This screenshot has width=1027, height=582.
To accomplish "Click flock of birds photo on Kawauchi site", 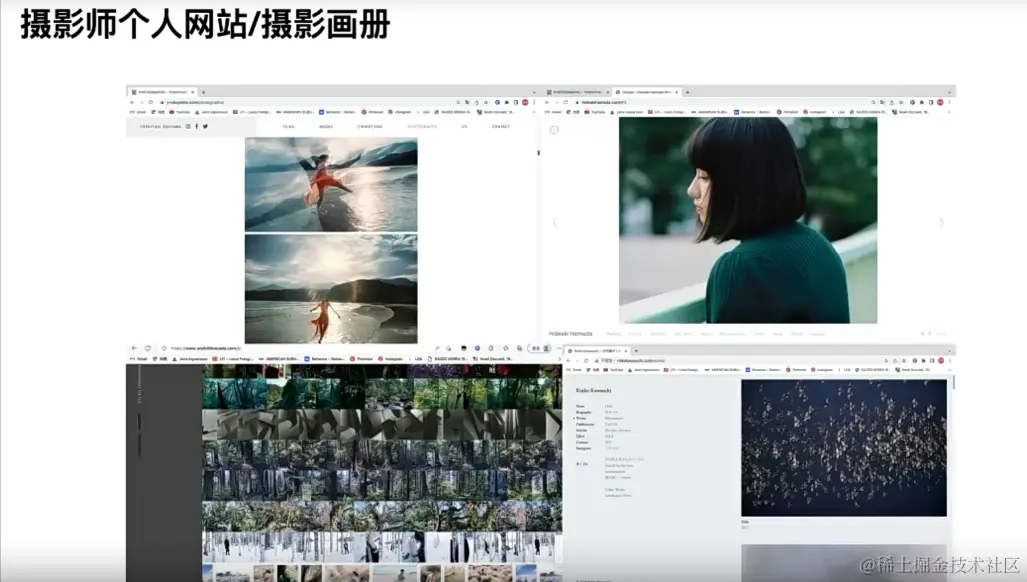I will click(x=844, y=448).
